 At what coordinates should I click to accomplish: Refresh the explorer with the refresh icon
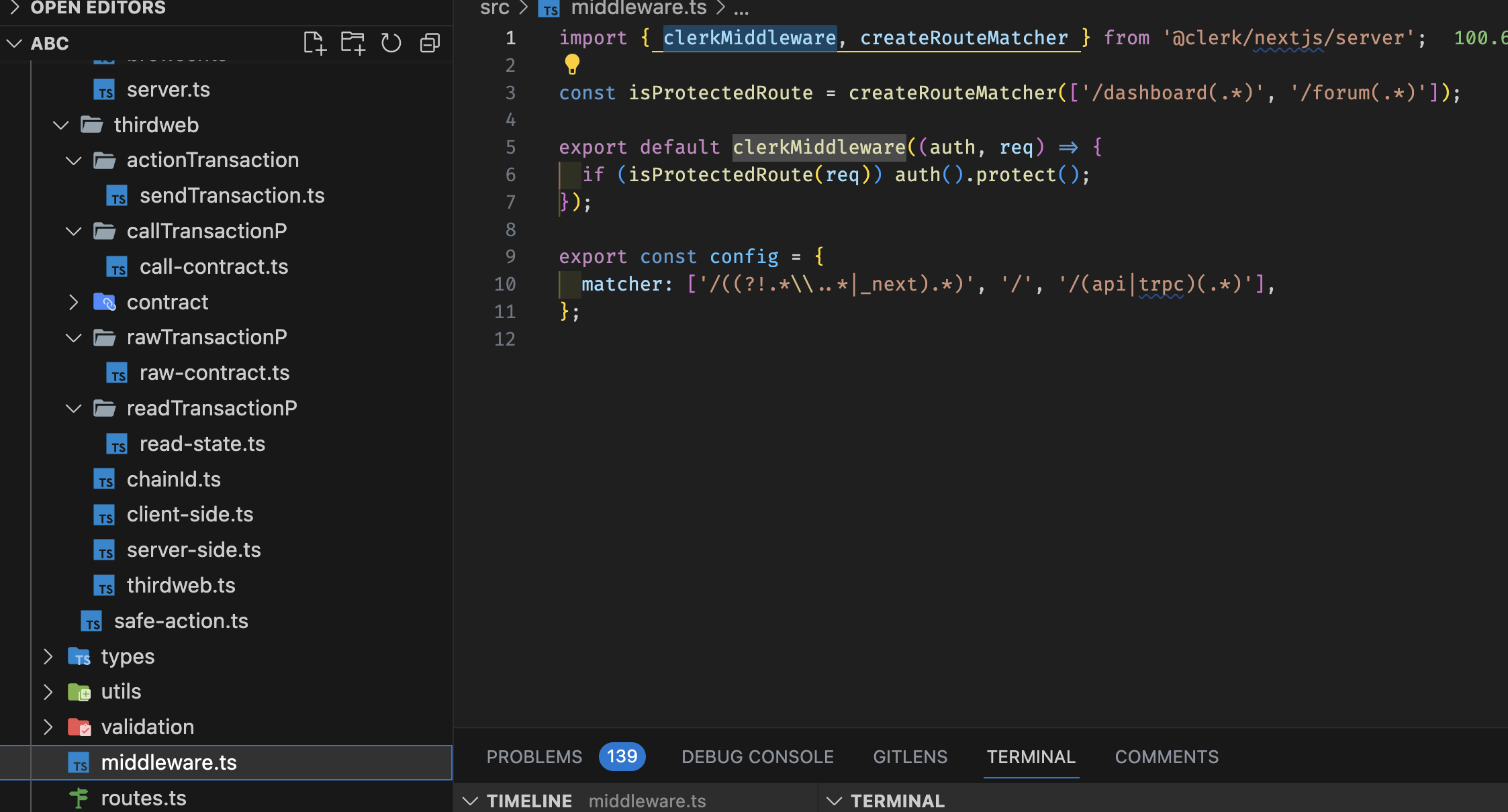click(x=391, y=44)
